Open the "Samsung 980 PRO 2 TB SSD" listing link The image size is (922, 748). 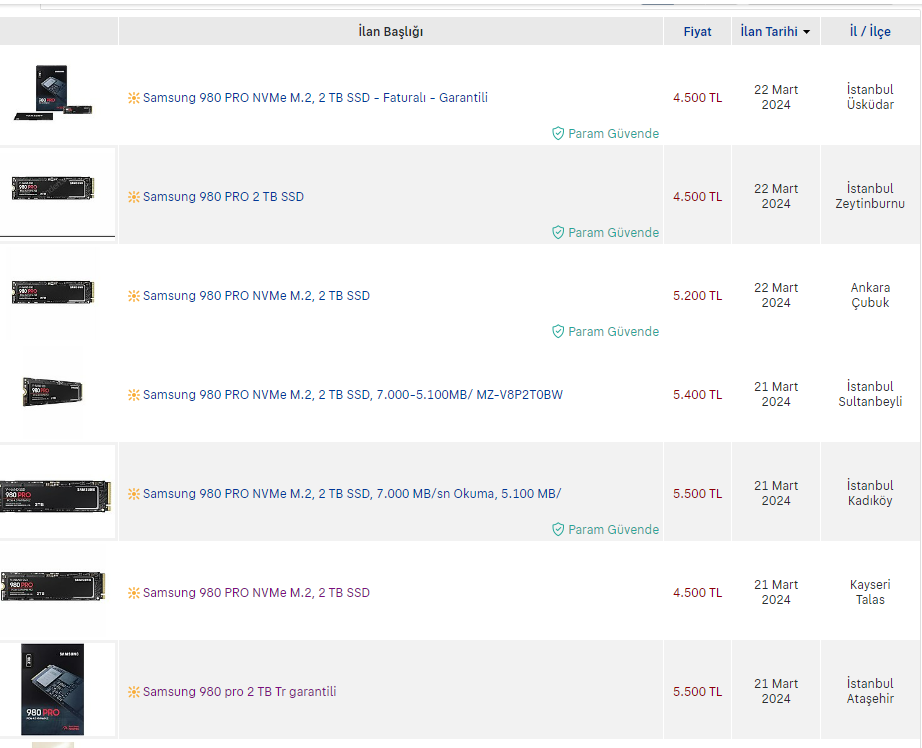pos(223,197)
